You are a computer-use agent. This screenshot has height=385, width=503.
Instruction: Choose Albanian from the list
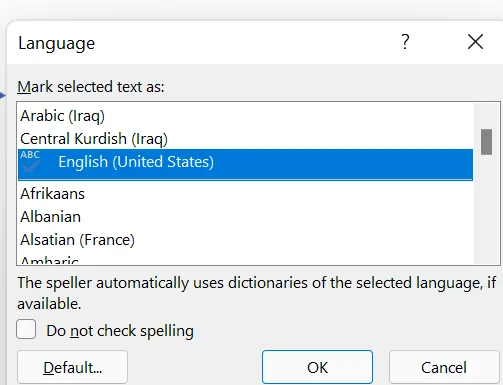click(245, 217)
